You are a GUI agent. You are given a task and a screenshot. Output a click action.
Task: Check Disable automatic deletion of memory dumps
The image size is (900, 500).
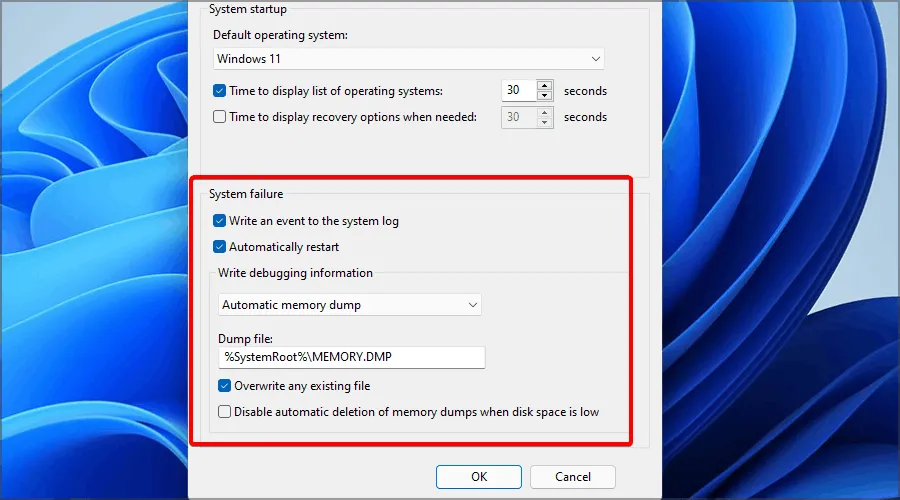tap(225, 411)
